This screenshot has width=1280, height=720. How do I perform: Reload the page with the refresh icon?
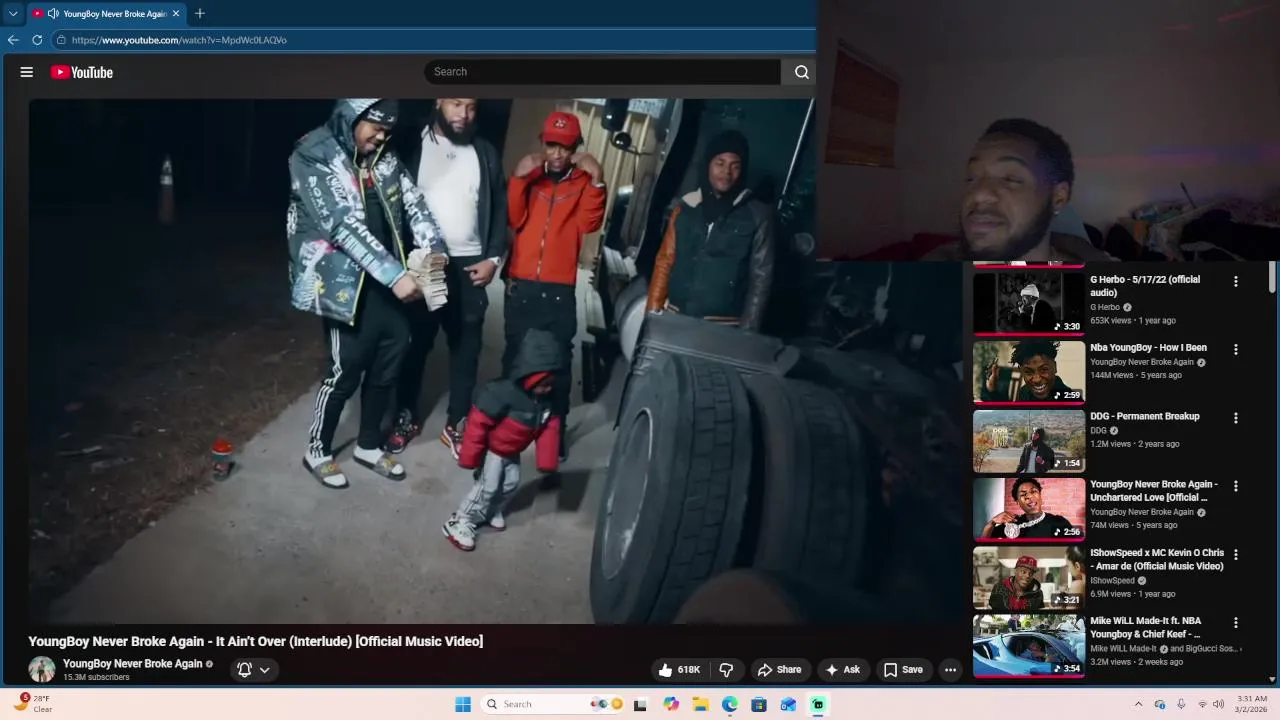37,40
